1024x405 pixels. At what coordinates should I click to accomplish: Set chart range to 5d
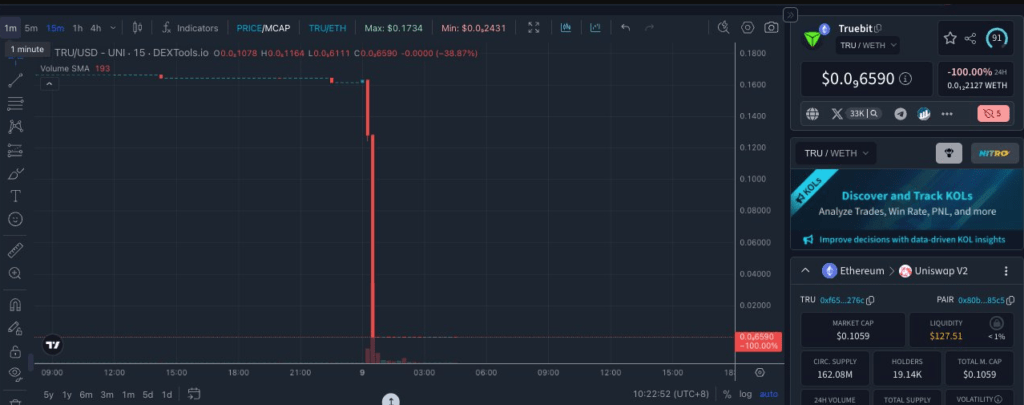[x=148, y=395]
